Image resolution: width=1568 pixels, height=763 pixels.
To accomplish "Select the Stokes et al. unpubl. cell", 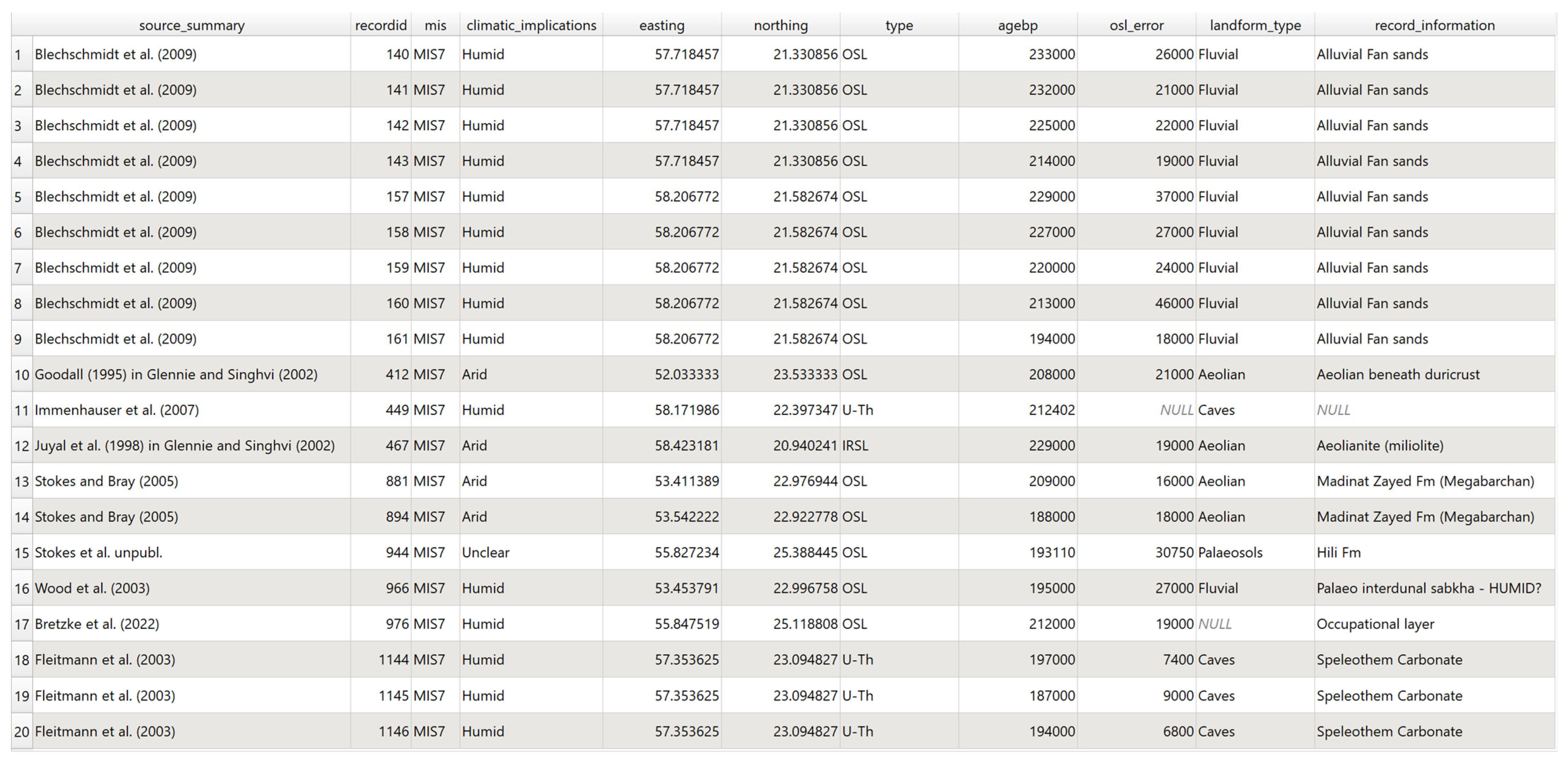I will 98,552.
